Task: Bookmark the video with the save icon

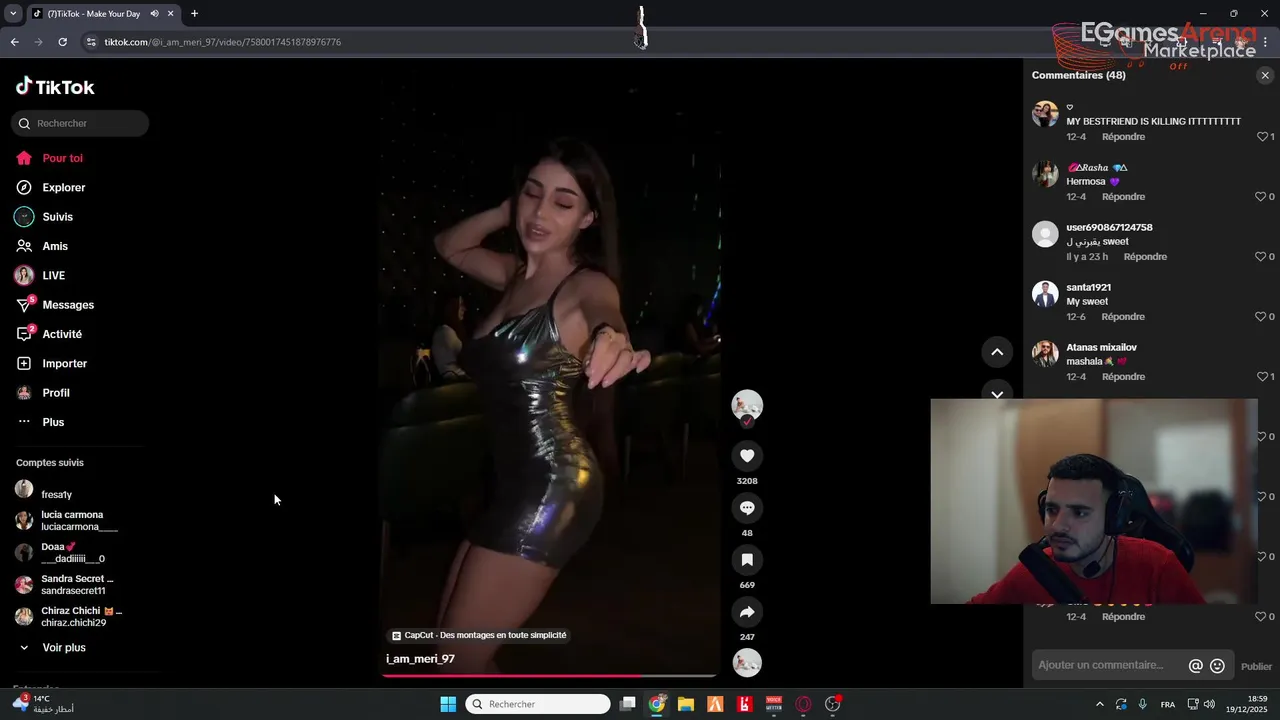Action: pos(747,560)
